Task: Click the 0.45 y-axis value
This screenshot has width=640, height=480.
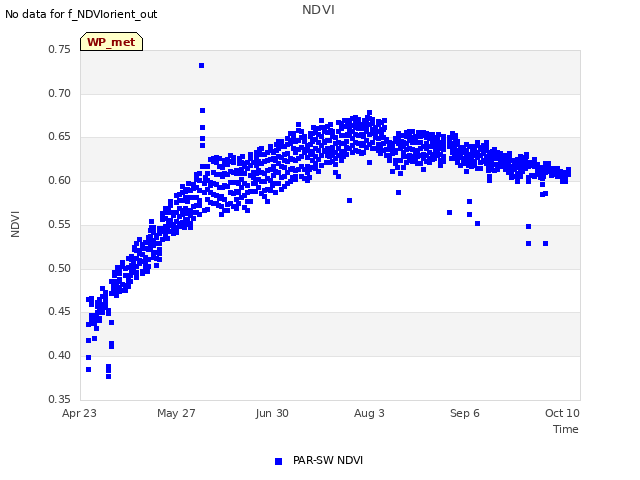Action: click(x=60, y=311)
